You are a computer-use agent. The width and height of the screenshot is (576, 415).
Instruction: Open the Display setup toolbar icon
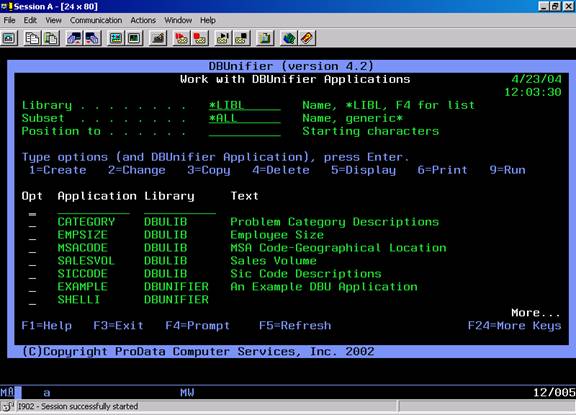tap(116, 38)
